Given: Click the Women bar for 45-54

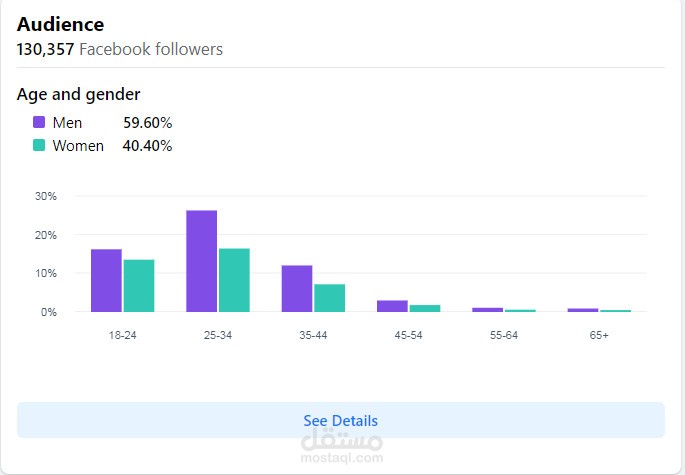Looking at the screenshot, I should point(425,308).
